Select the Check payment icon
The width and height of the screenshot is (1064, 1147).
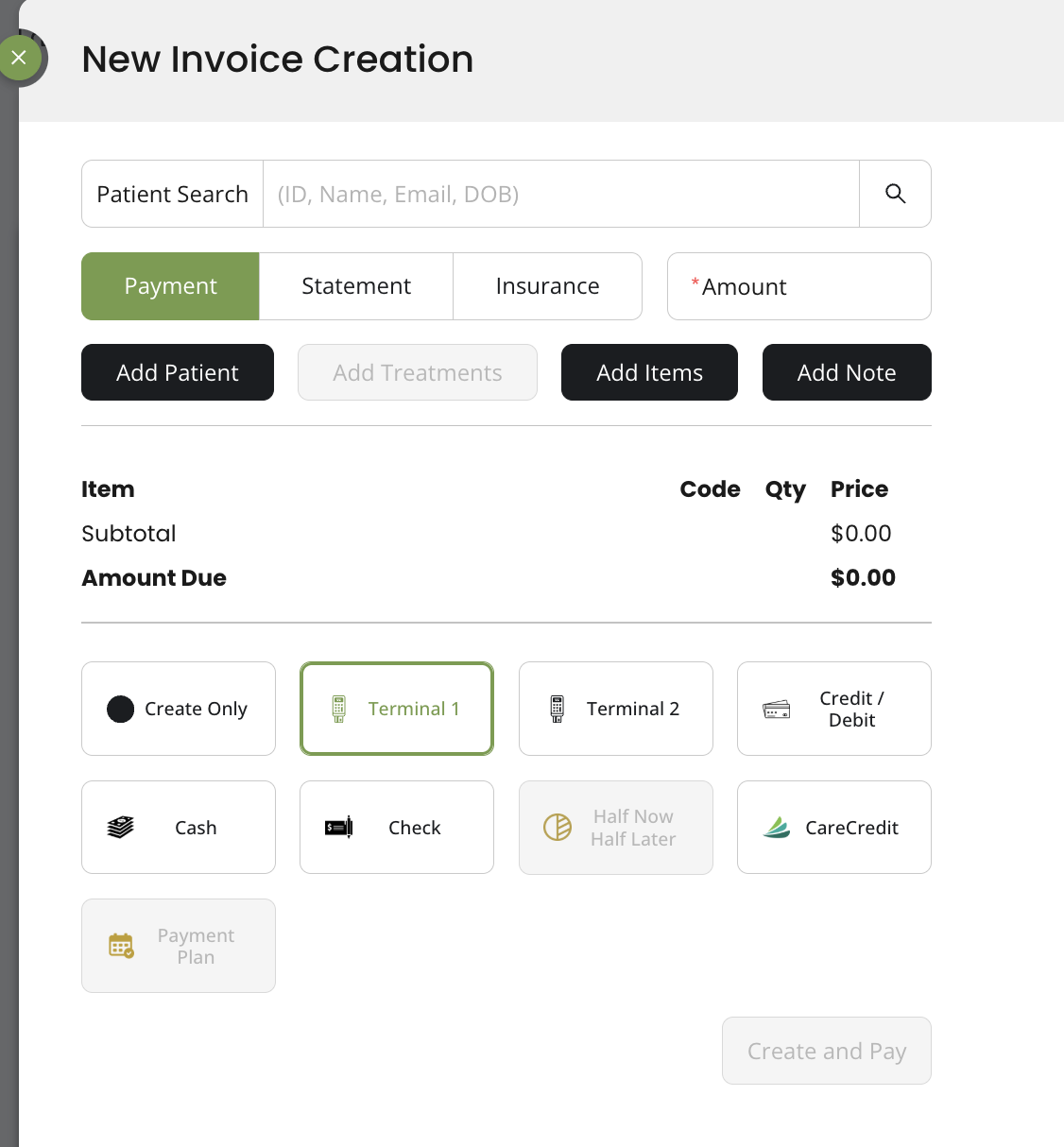coord(338,828)
